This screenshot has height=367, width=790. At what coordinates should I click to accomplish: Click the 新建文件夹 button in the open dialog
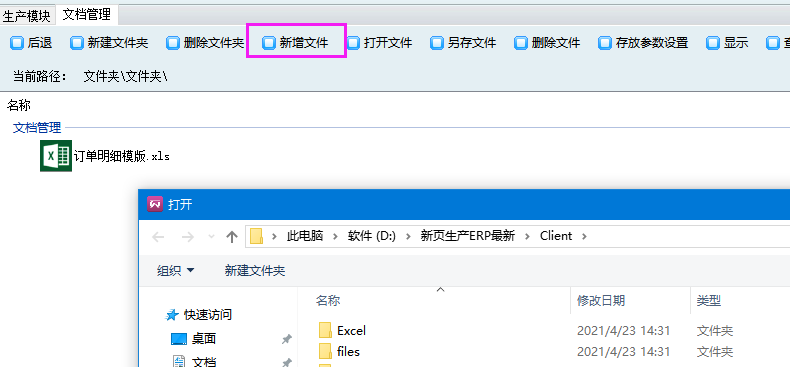pos(255,271)
